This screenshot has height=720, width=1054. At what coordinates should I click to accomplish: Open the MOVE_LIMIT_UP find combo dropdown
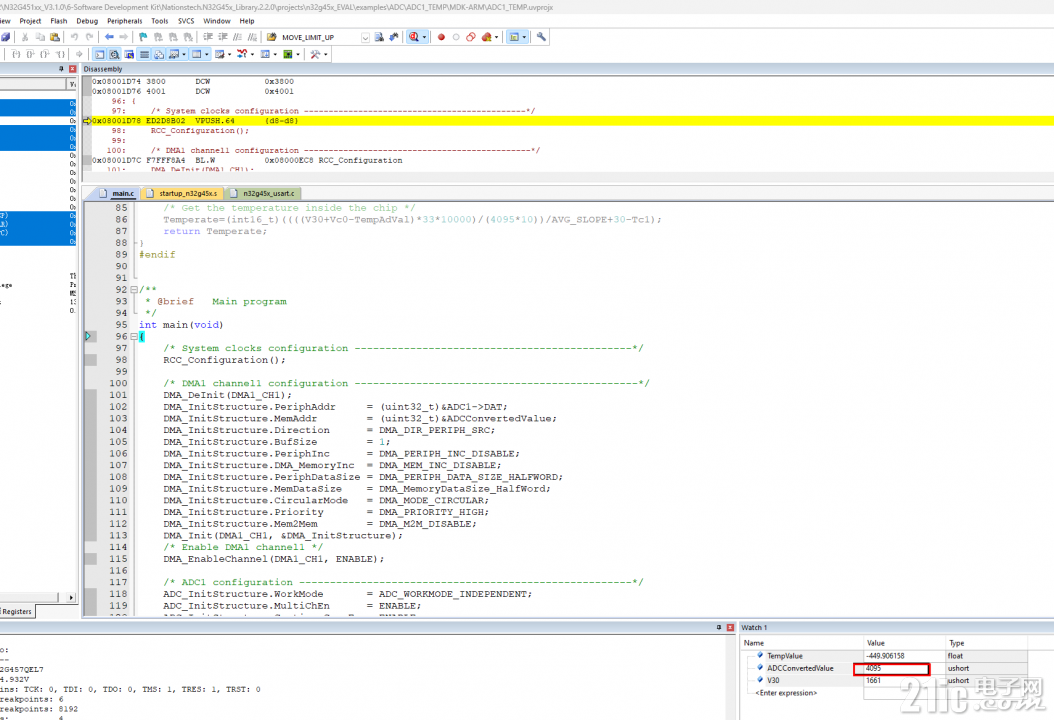pyautogui.click(x=365, y=38)
